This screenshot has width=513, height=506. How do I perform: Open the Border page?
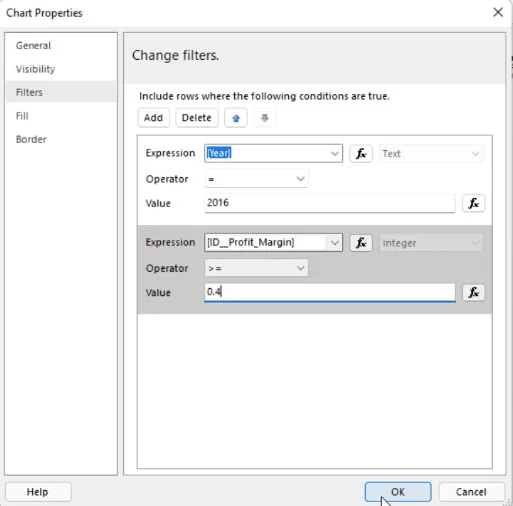point(31,139)
